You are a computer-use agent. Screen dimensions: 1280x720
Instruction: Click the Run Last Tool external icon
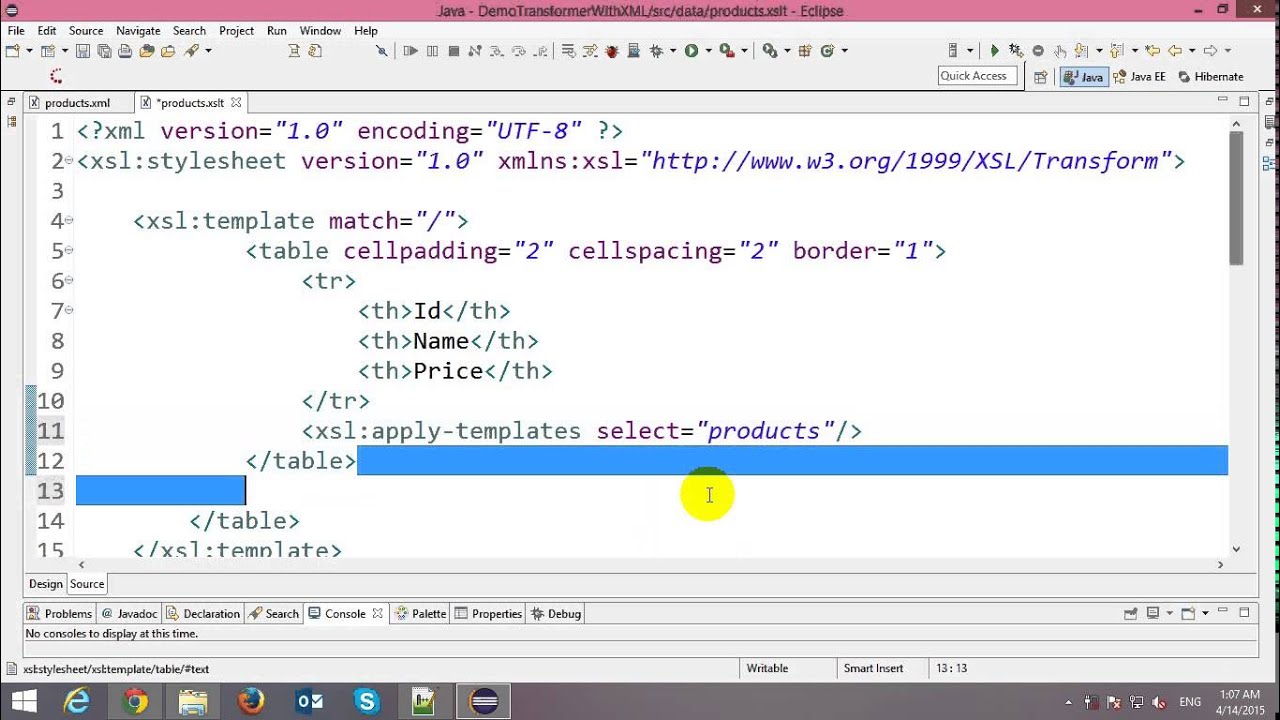click(x=727, y=50)
